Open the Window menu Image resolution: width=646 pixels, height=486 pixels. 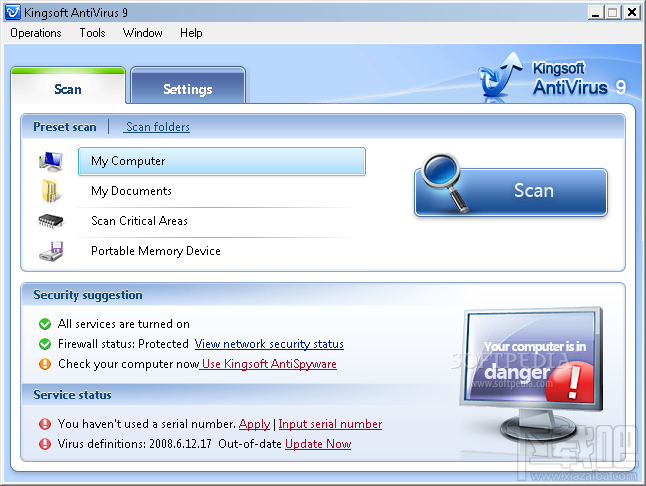click(143, 33)
